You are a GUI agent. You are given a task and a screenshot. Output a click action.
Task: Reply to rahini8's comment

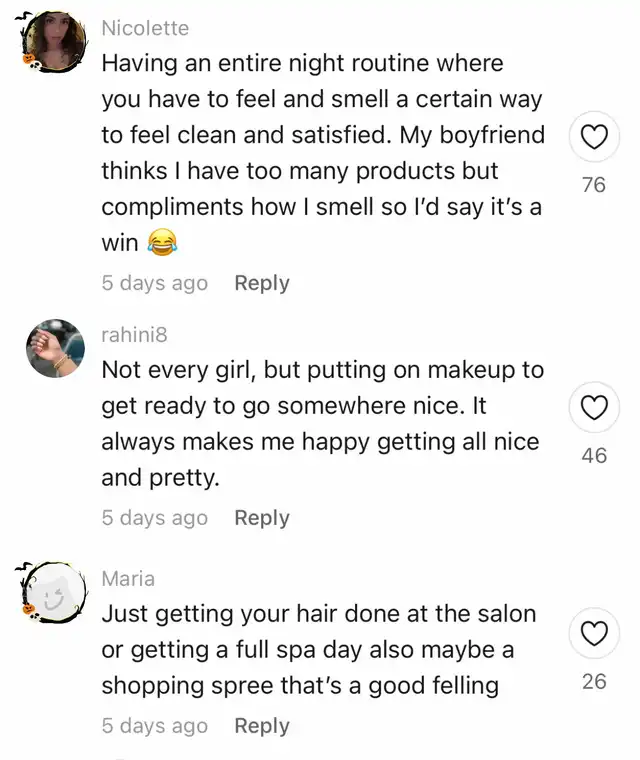click(x=261, y=518)
